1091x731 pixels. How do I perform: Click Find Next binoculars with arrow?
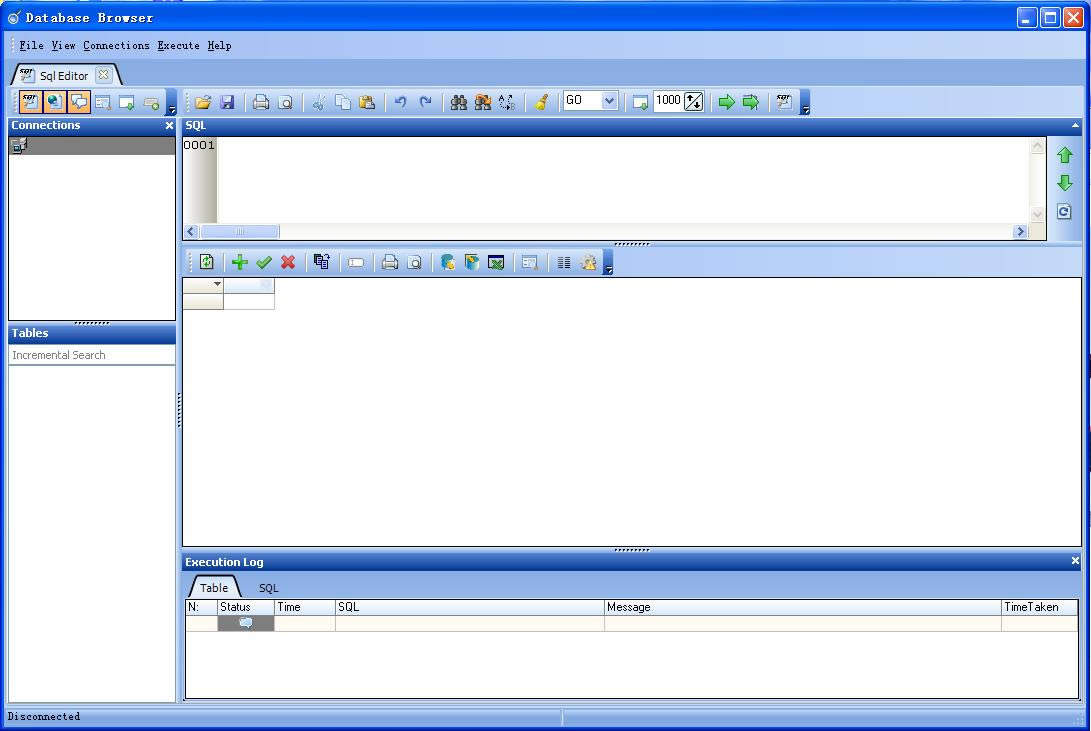pyautogui.click(x=483, y=102)
